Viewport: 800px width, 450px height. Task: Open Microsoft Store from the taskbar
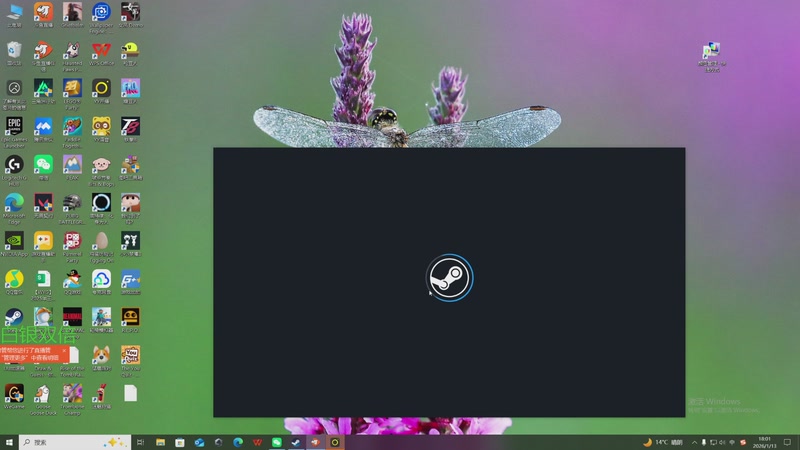click(x=180, y=442)
